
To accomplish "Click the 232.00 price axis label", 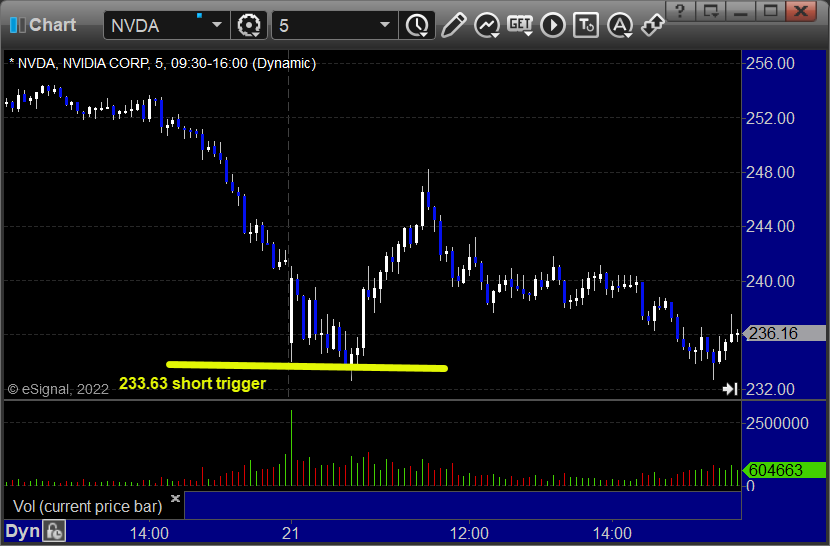I will 770,389.
